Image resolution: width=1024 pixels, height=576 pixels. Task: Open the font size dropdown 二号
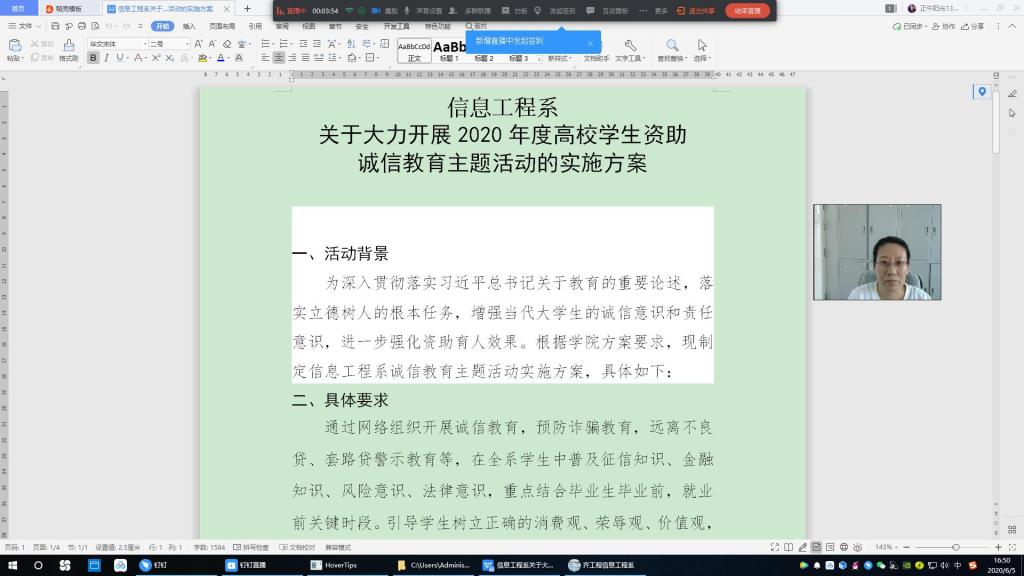tap(169, 44)
